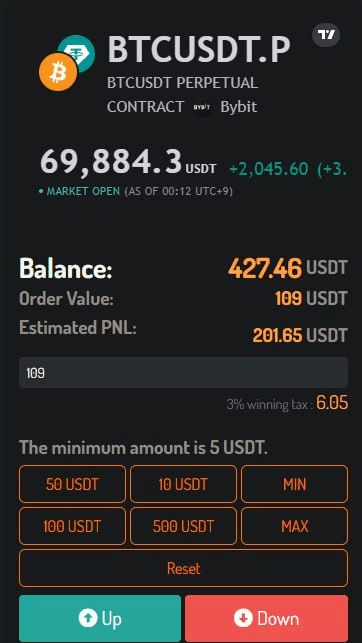This screenshot has width=362, height=643.
Task: Reset the order amount
Action: coord(183,568)
